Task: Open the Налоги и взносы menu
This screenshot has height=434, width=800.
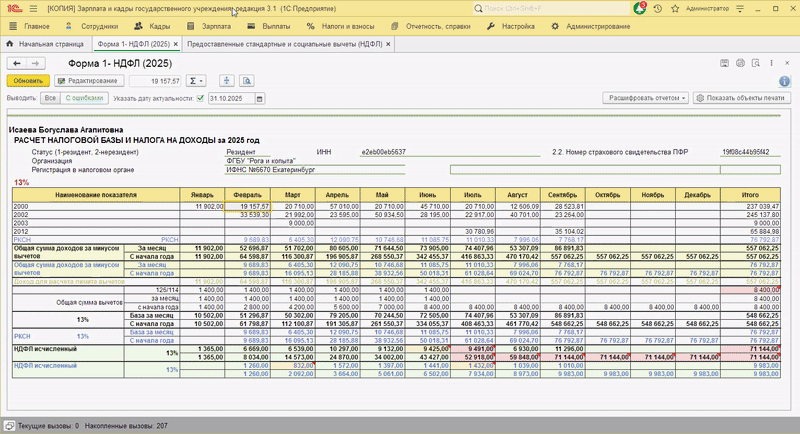Action: click(340, 26)
